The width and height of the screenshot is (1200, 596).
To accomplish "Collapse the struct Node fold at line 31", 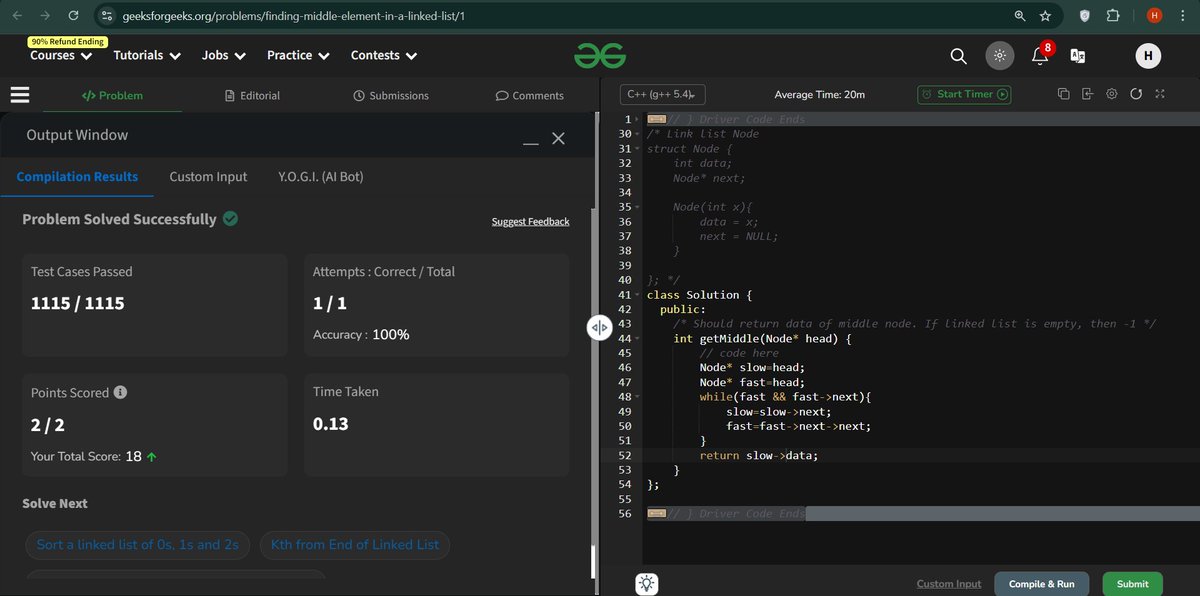I will 638,149.
